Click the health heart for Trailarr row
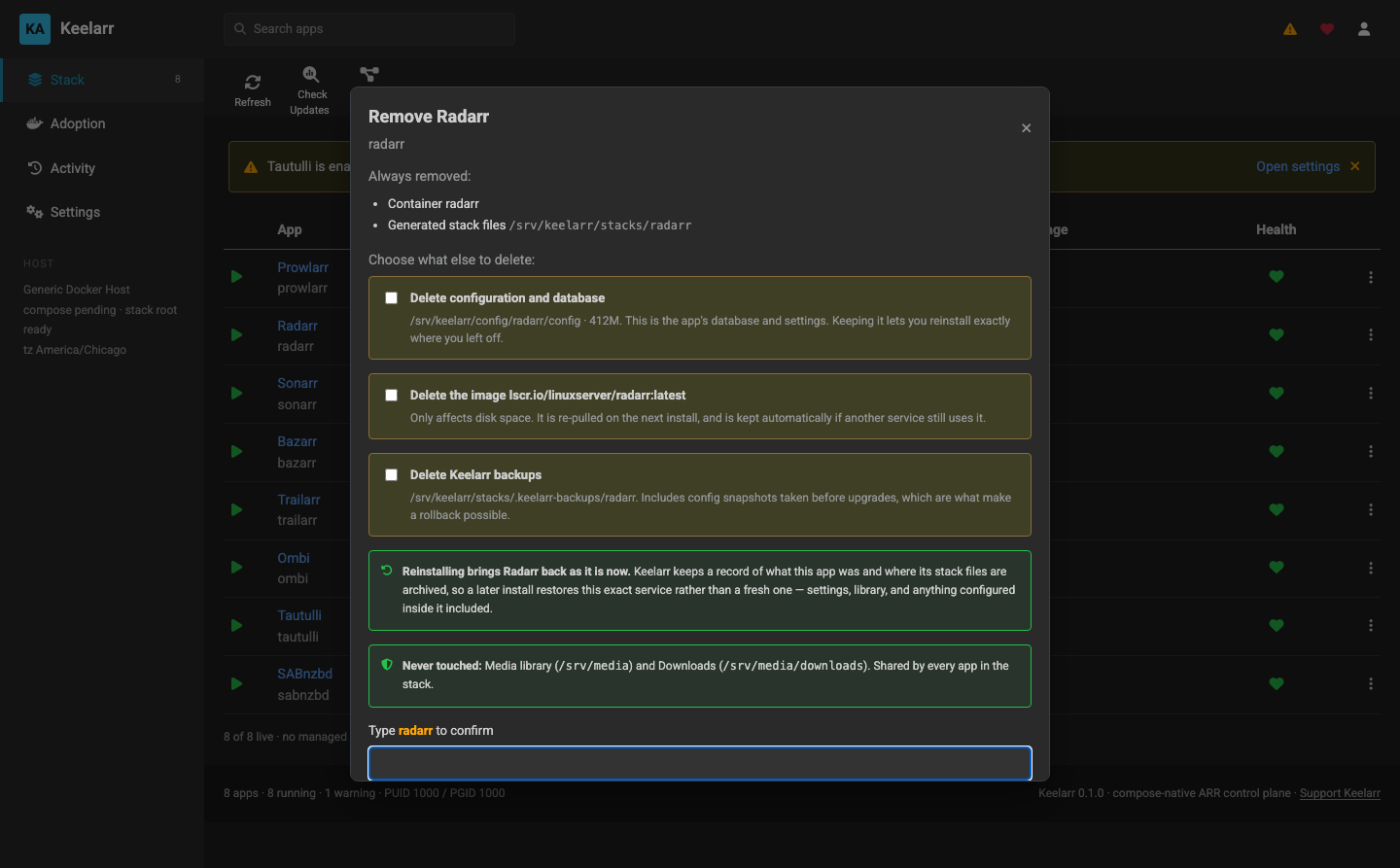 (x=1277, y=510)
